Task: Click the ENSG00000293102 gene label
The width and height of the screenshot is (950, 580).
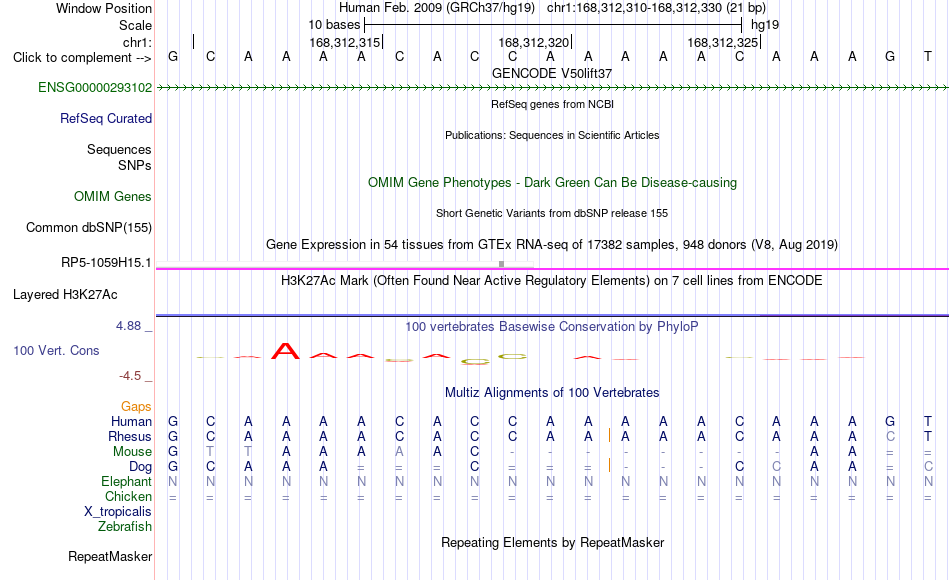Action: pyautogui.click(x=95, y=87)
